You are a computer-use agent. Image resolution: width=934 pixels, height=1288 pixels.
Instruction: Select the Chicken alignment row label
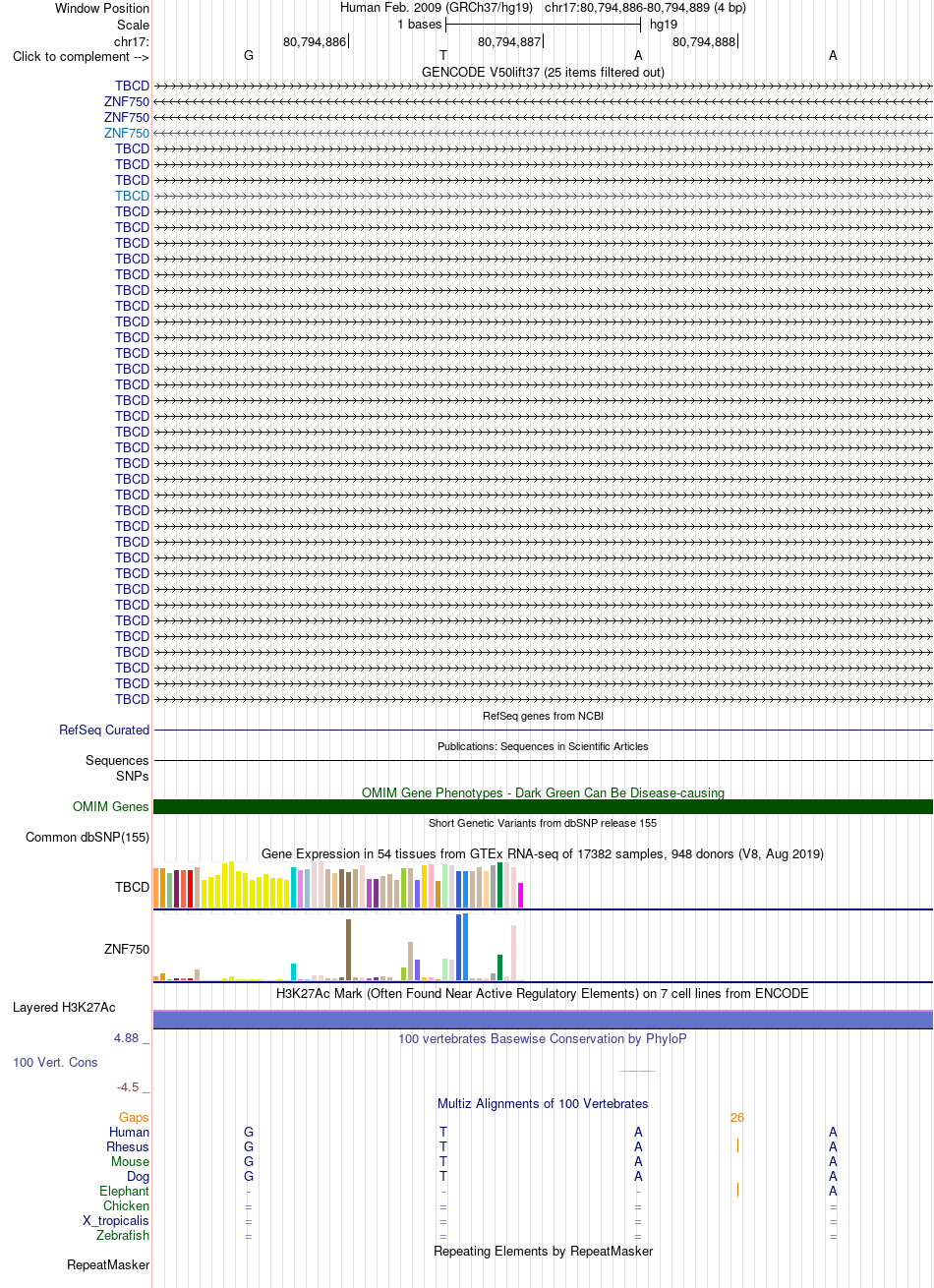coord(127,1206)
